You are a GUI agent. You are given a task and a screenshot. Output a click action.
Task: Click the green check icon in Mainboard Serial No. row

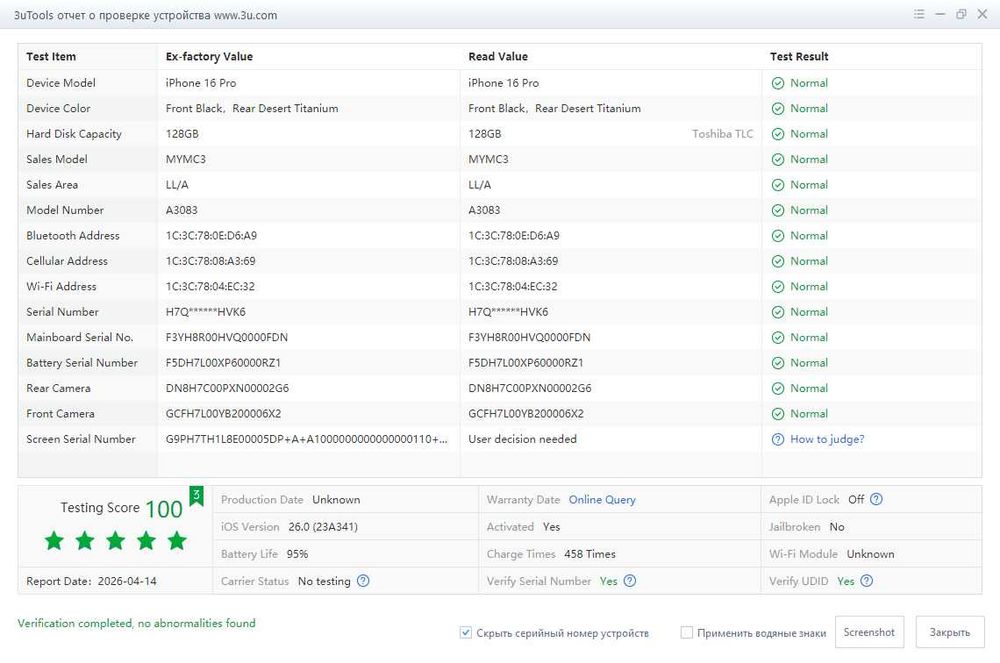coord(777,337)
